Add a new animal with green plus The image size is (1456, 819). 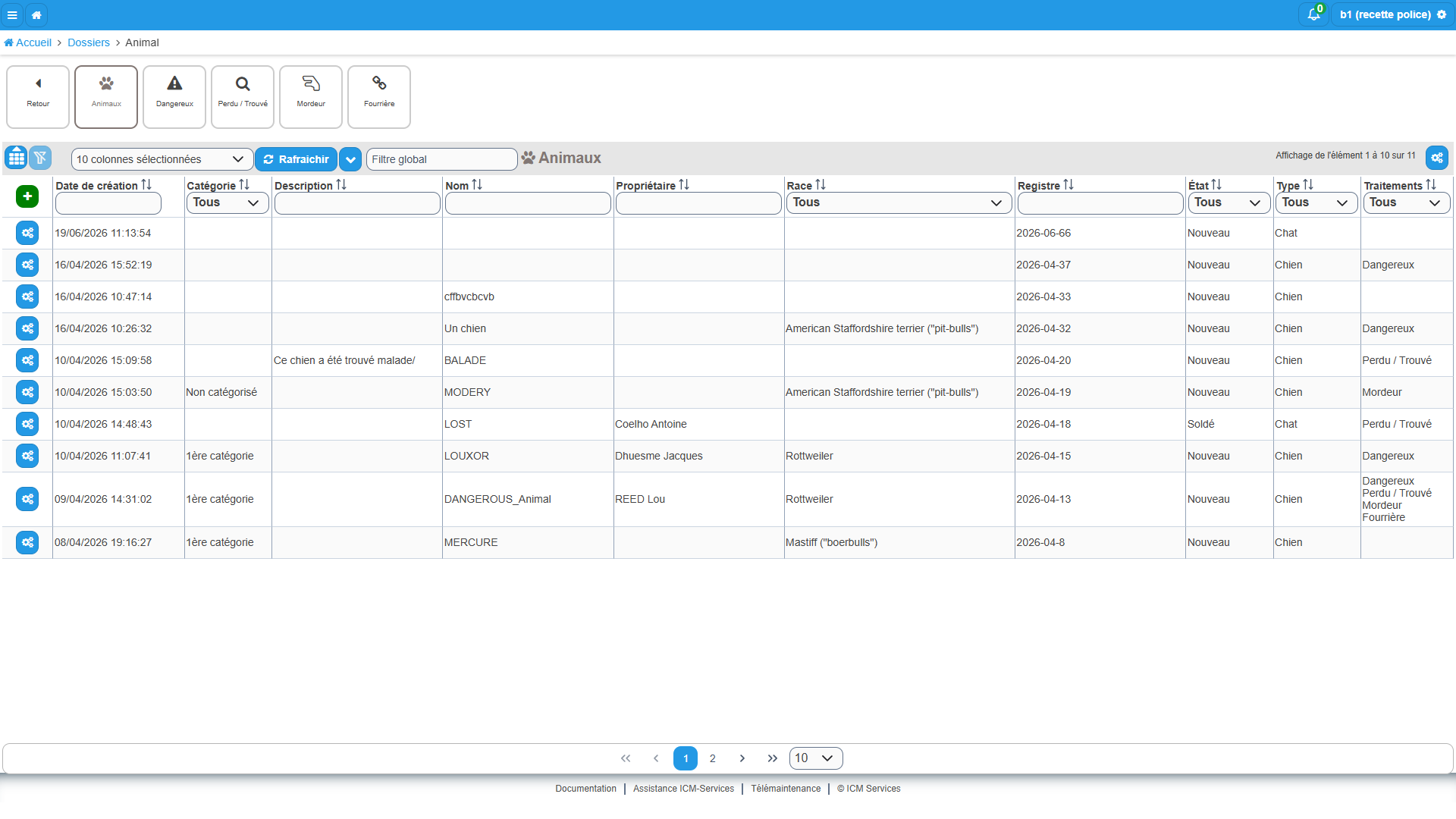[x=27, y=196]
